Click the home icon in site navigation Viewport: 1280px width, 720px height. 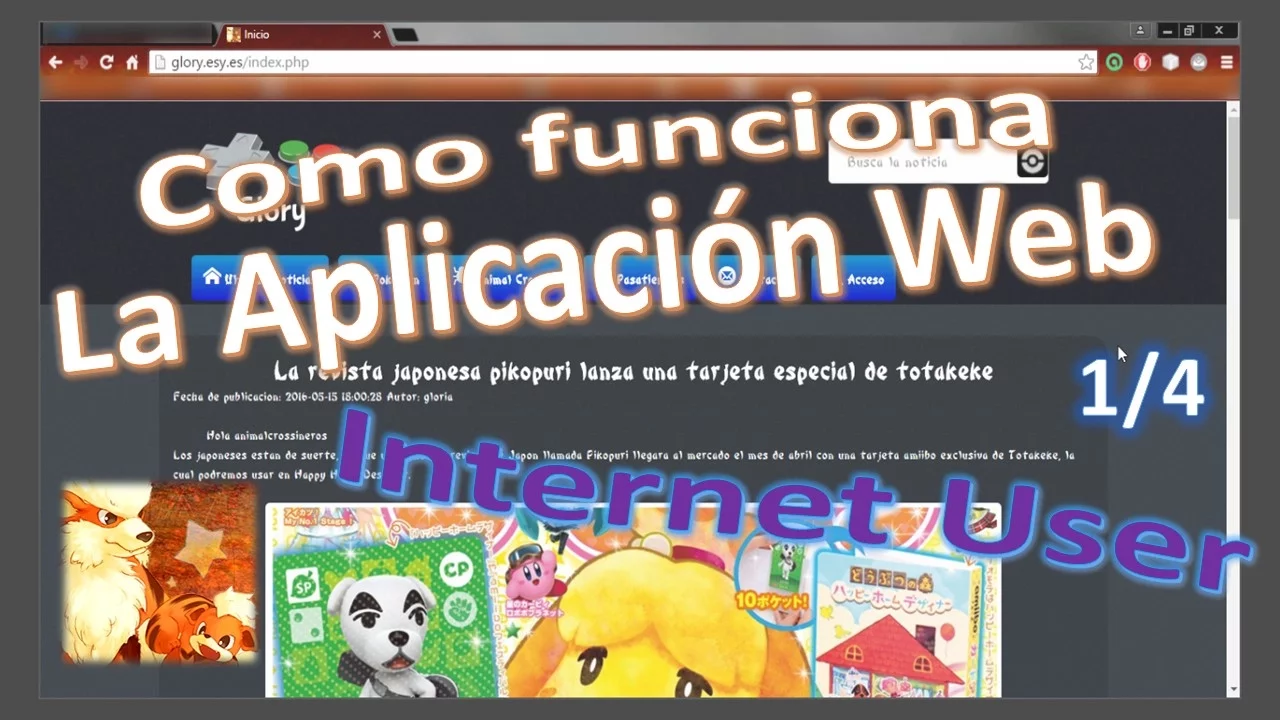[212, 277]
